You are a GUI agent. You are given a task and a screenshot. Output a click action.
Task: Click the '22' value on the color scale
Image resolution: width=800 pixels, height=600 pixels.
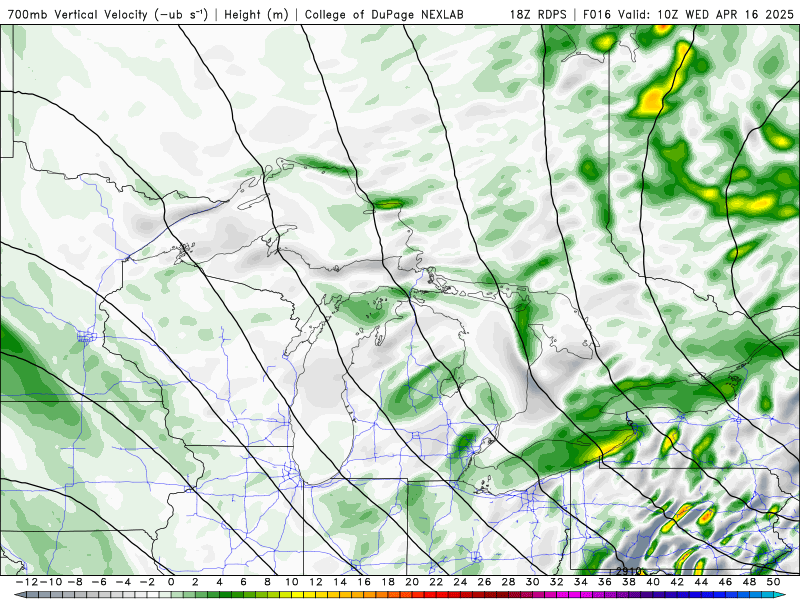[x=436, y=582]
